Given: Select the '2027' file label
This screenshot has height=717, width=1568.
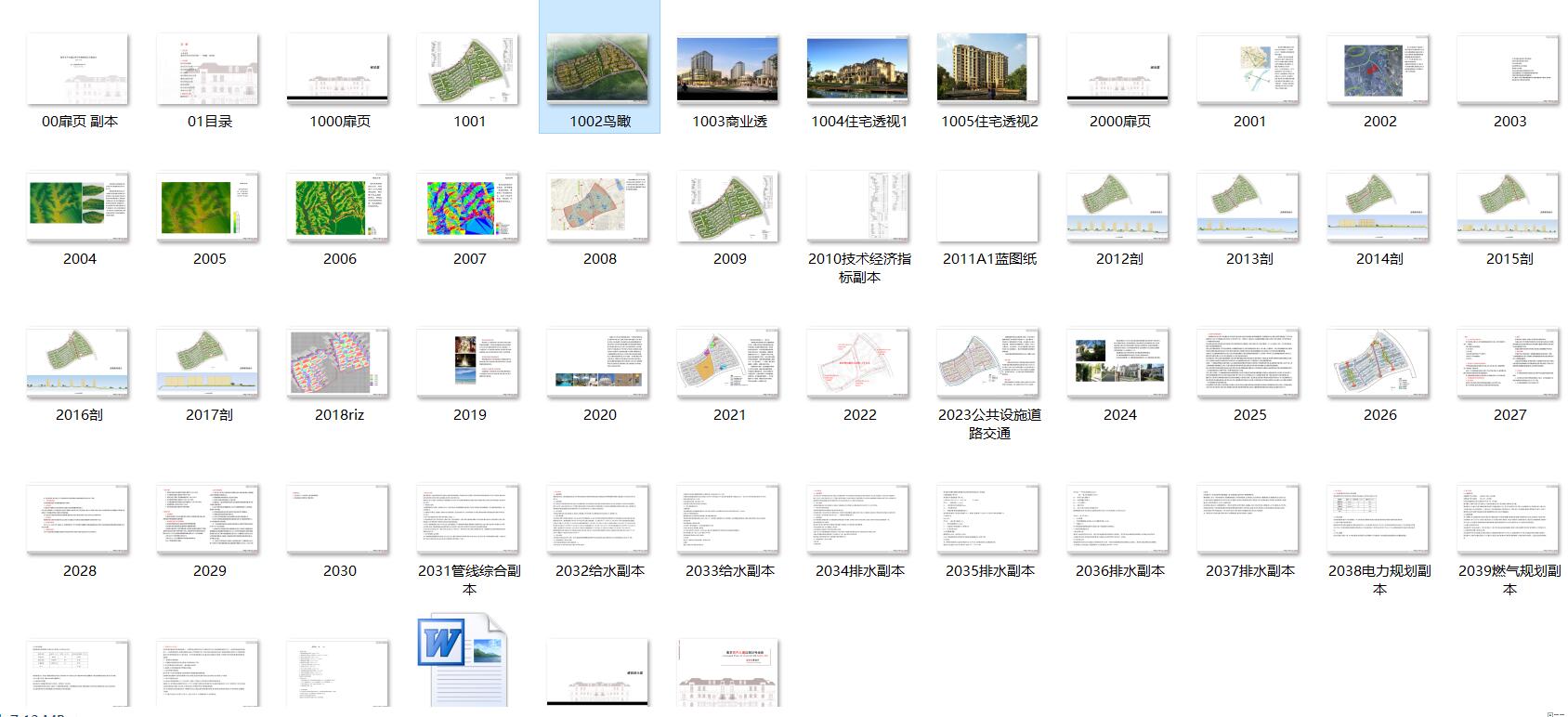Looking at the screenshot, I should [x=1509, y=414].
